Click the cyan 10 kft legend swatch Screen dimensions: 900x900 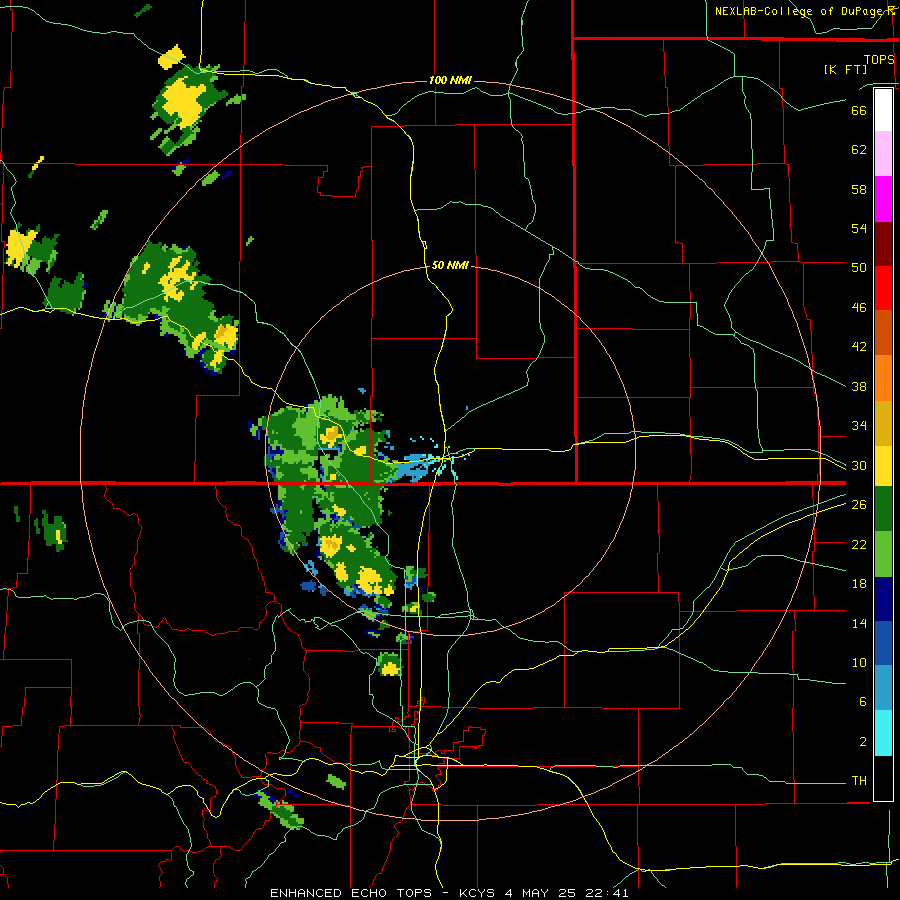coord(883,734)
